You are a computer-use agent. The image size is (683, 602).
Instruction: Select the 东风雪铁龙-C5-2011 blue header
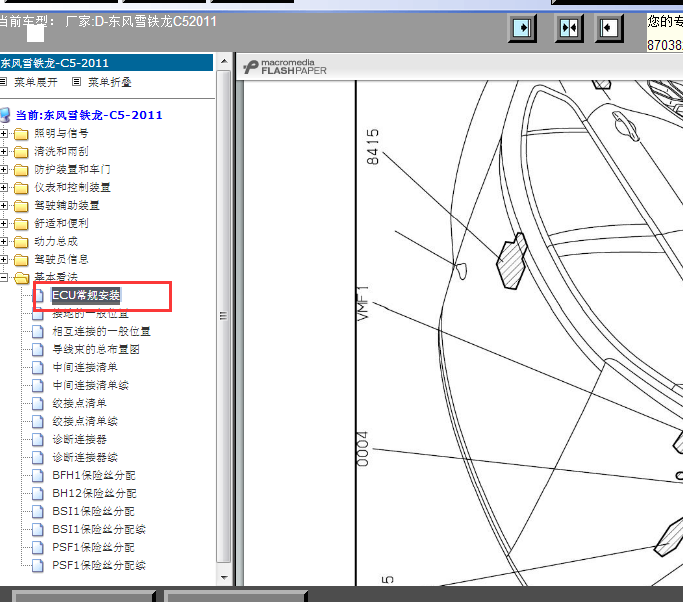(106, 63)
